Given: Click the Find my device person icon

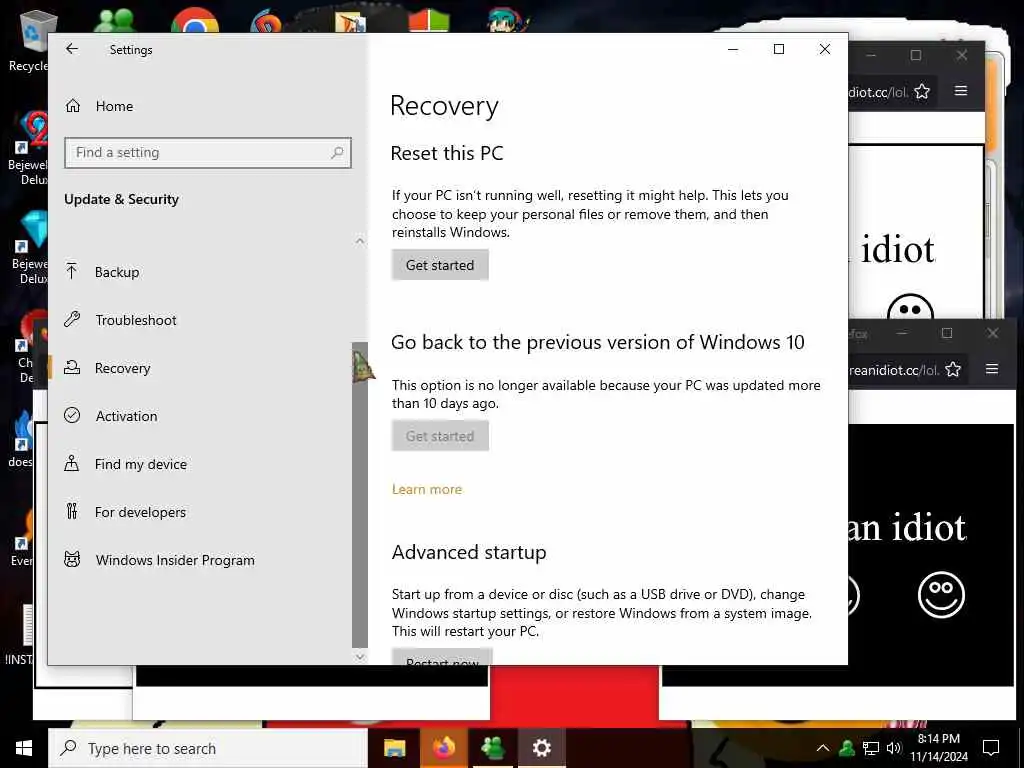Looking at the screenshot, I should [x=72, y=464].
